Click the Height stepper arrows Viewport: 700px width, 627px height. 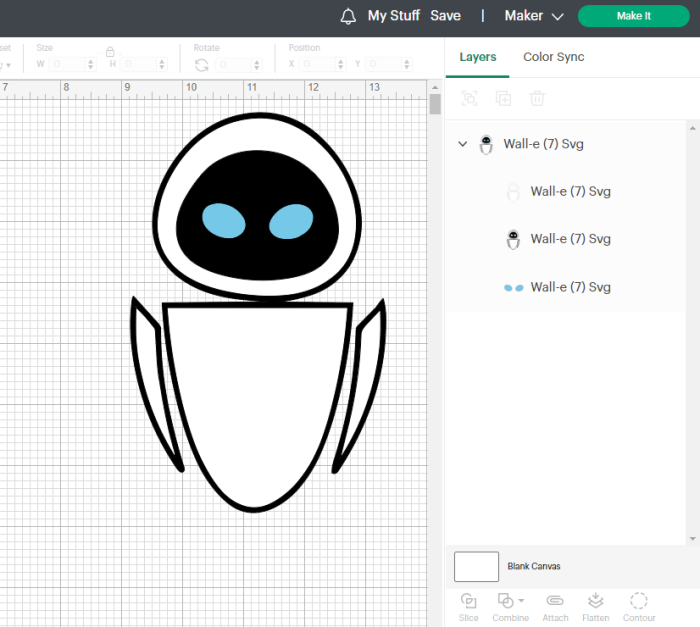(162, 64)
